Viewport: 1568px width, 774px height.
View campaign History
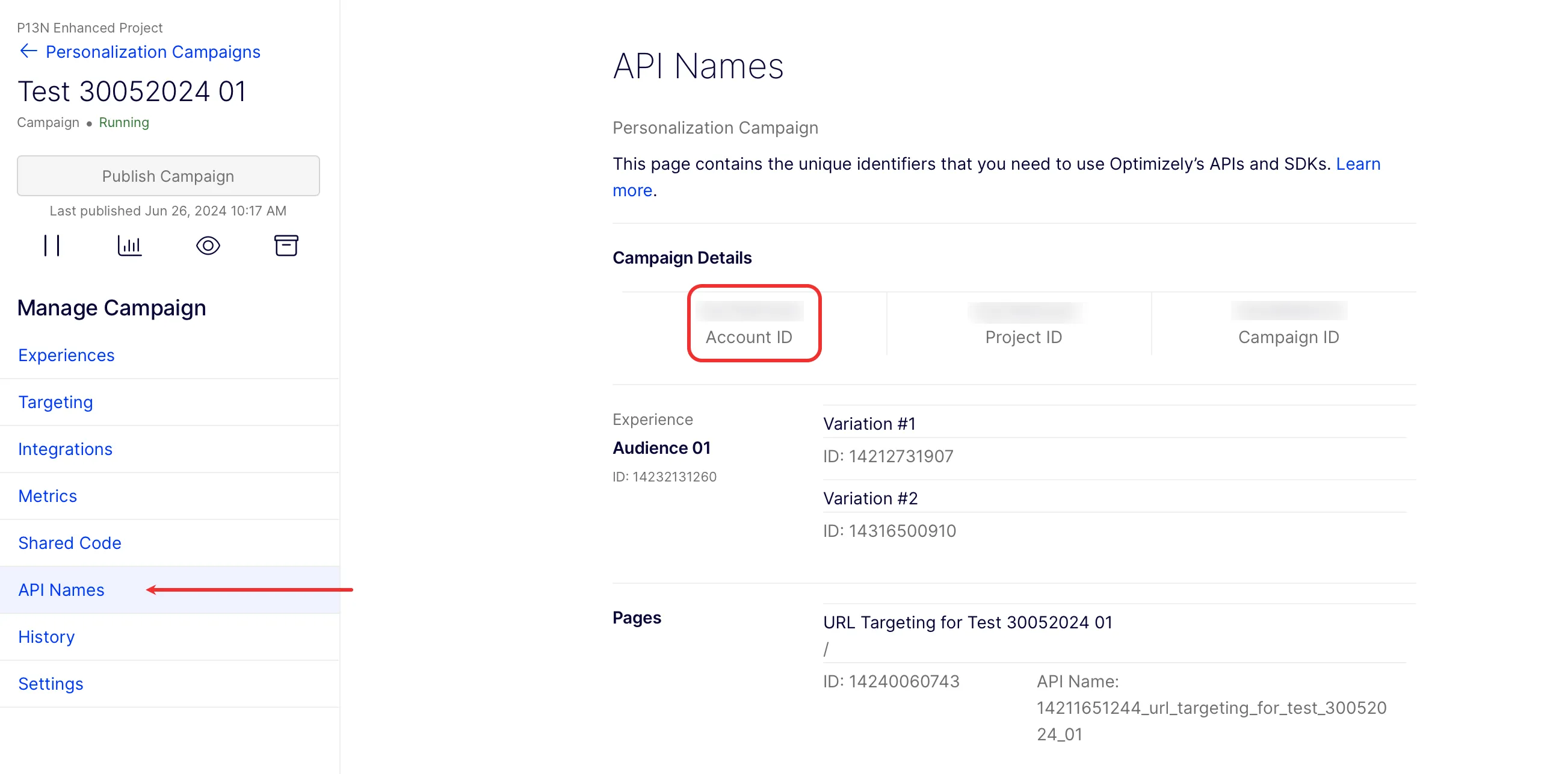click(46, 636)
